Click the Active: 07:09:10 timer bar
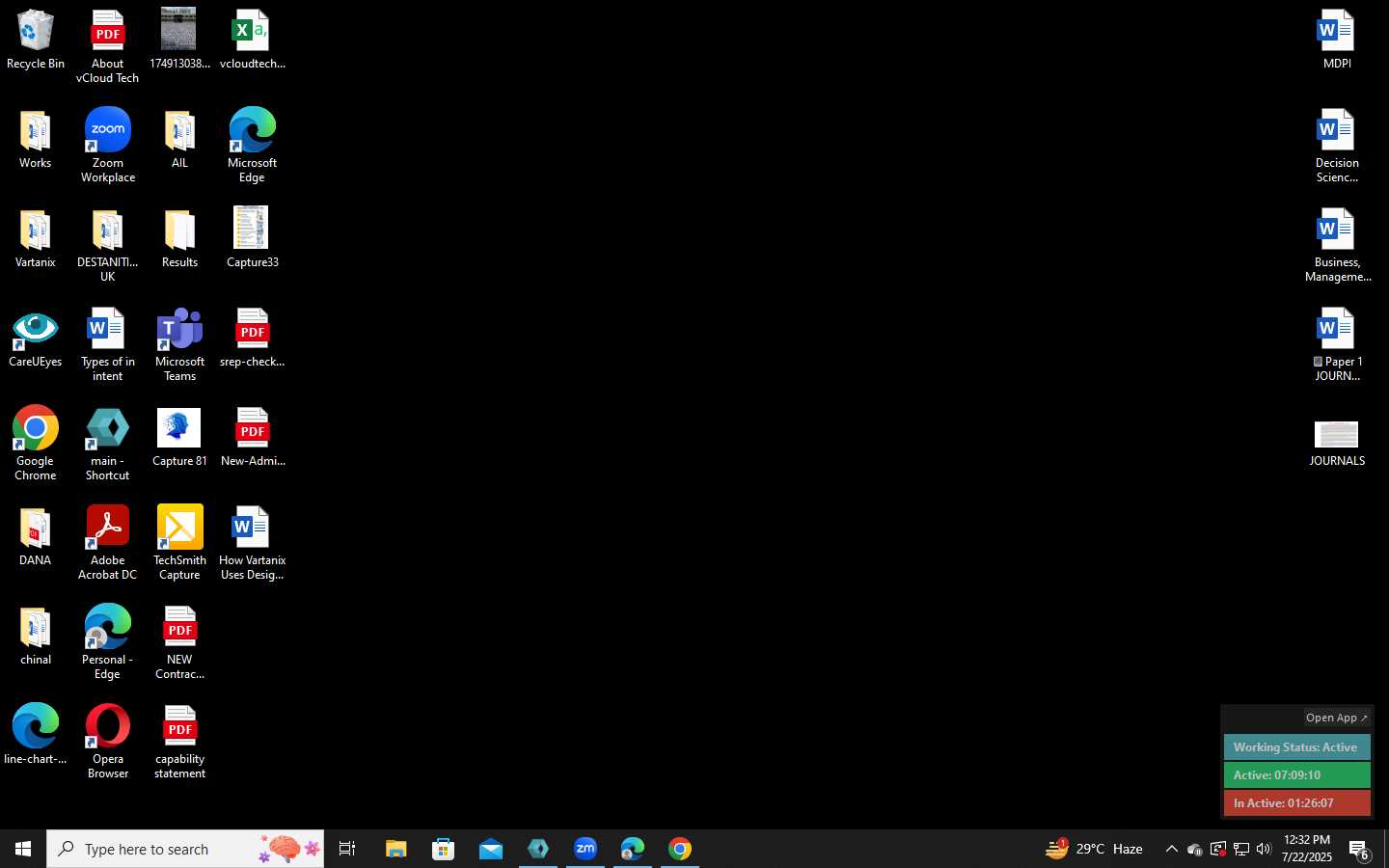 [1296, 775]
